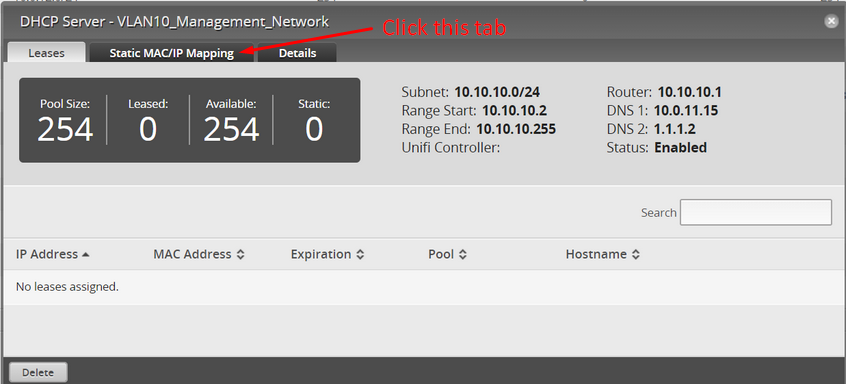Click the Hostname column sort arrows

(x=636, y=255)
